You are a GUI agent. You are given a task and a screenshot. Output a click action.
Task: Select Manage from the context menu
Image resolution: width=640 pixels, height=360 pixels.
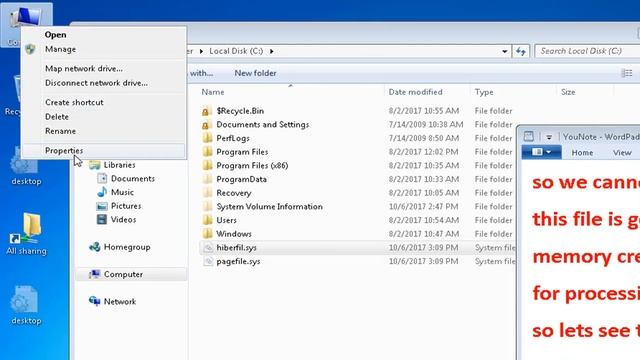coord(60,49)
